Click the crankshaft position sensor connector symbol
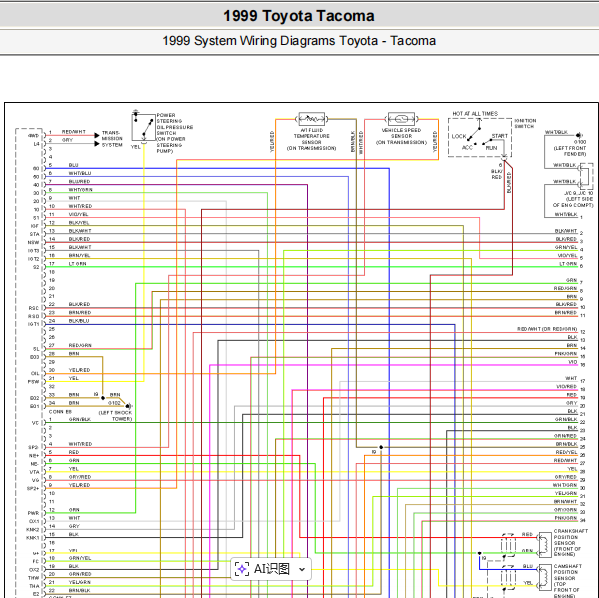This screenshot has height=598, width=599. [545, 545]
